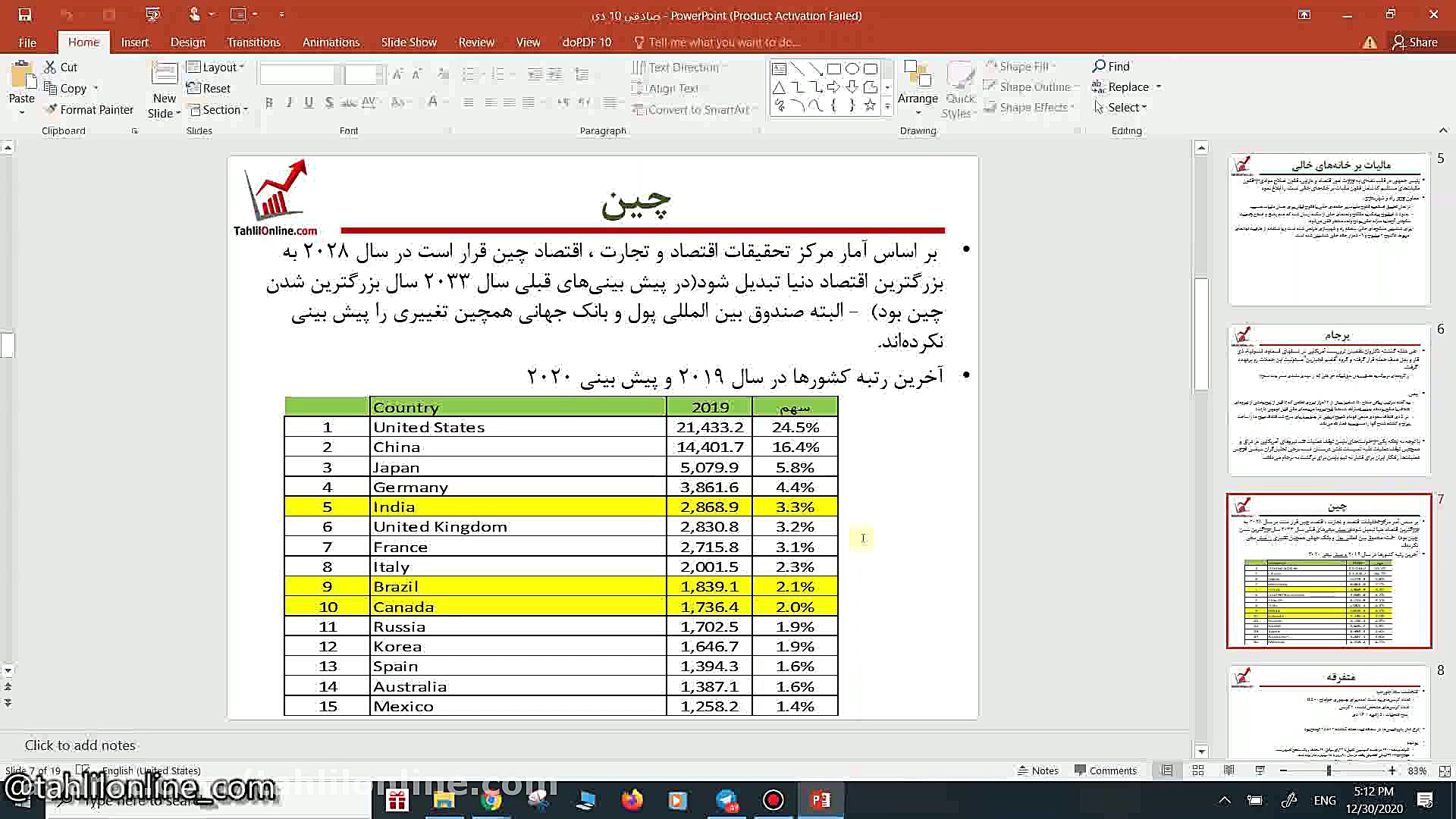The height and width of the screenshot is (819, 1456).
Task: Toggle italic formatting
Action: 289,102
